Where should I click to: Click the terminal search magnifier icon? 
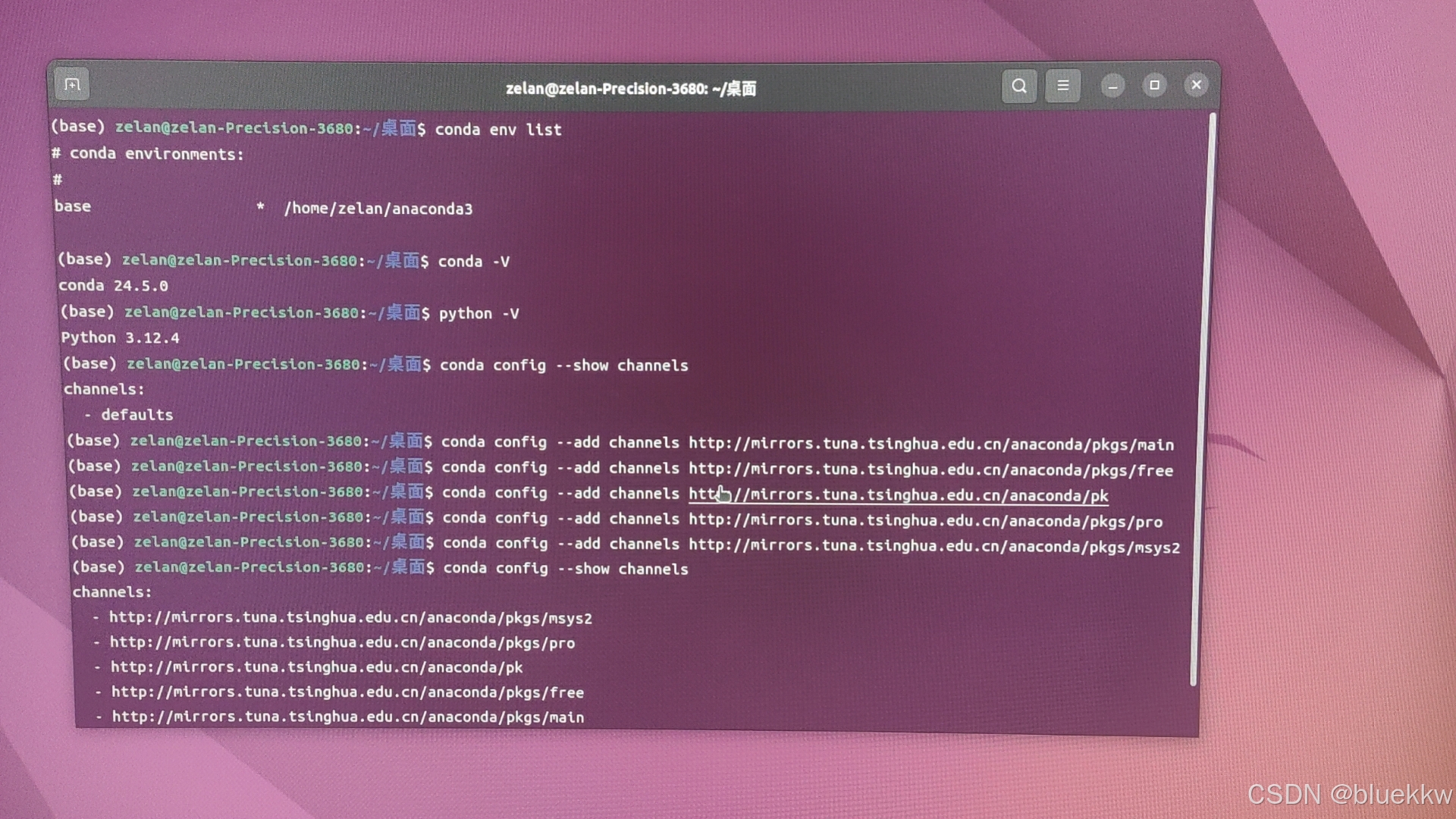[x=1019, y=86]
